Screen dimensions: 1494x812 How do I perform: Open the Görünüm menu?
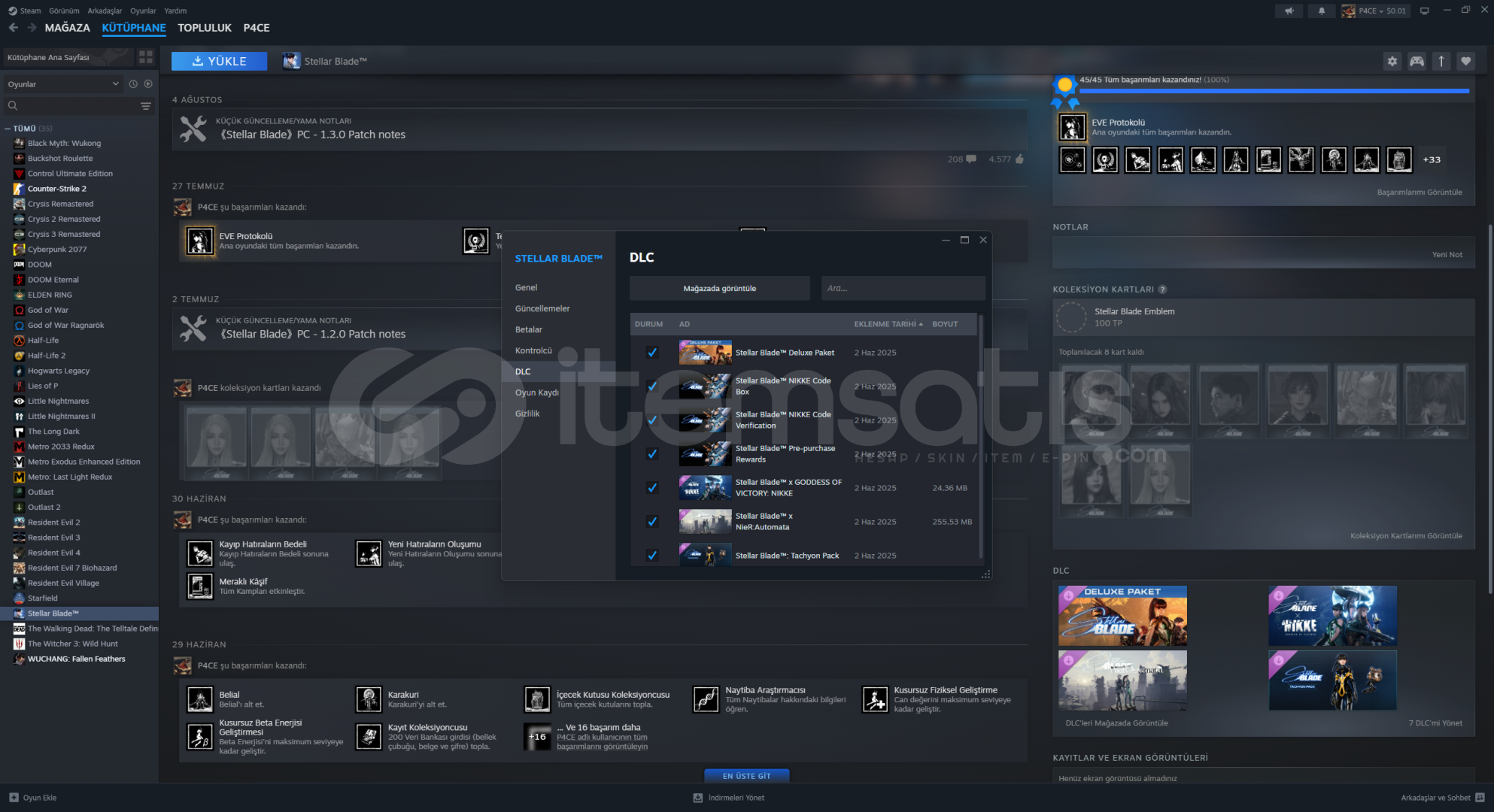click(x=64, y=11)
